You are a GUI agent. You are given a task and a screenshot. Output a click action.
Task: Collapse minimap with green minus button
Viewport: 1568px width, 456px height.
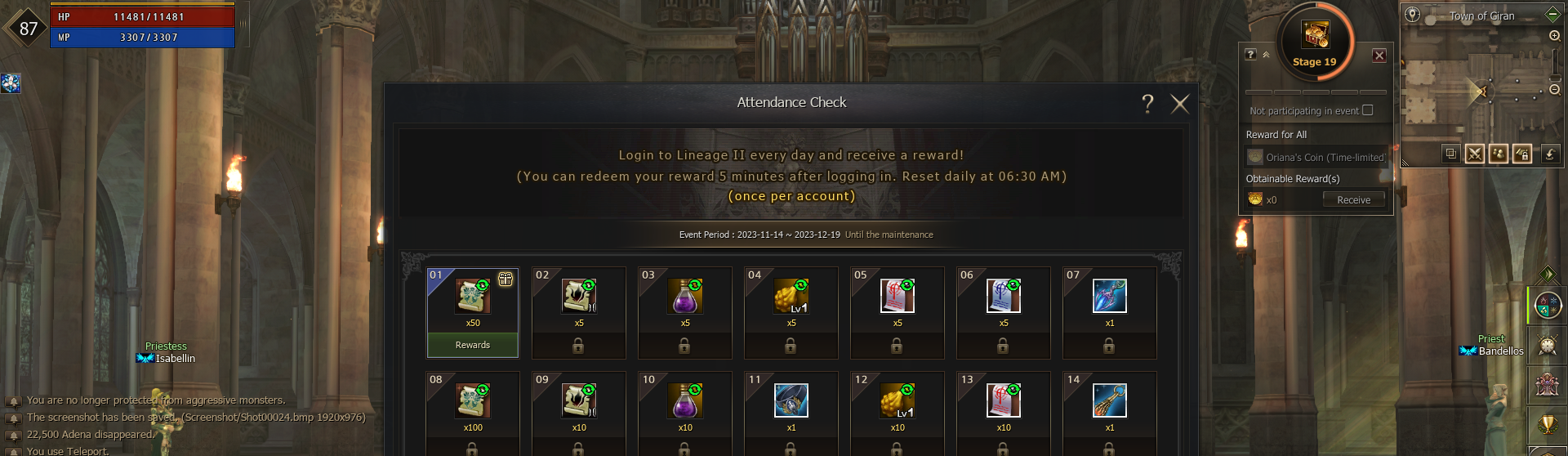click(1552, 14)
